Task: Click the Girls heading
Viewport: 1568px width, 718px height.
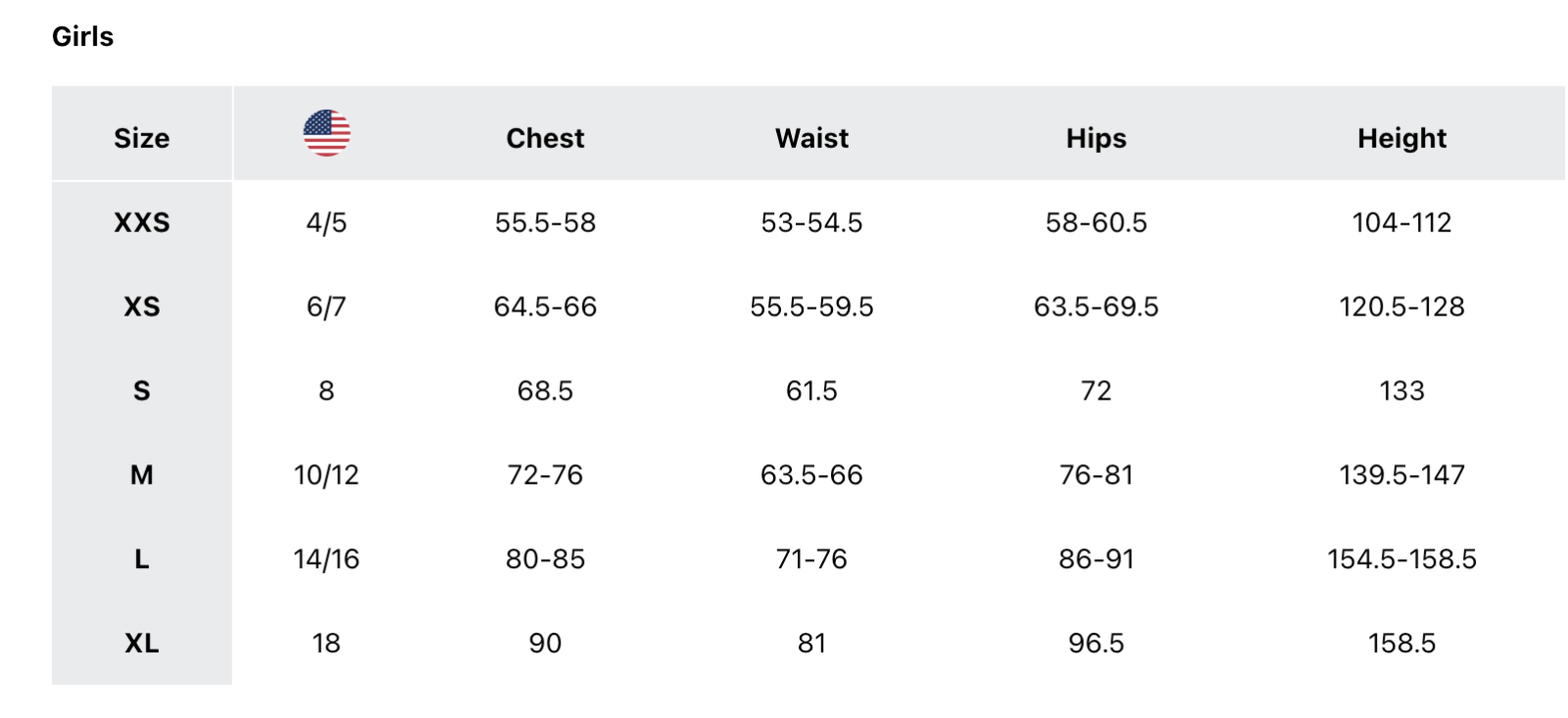Action: (82, 37)
